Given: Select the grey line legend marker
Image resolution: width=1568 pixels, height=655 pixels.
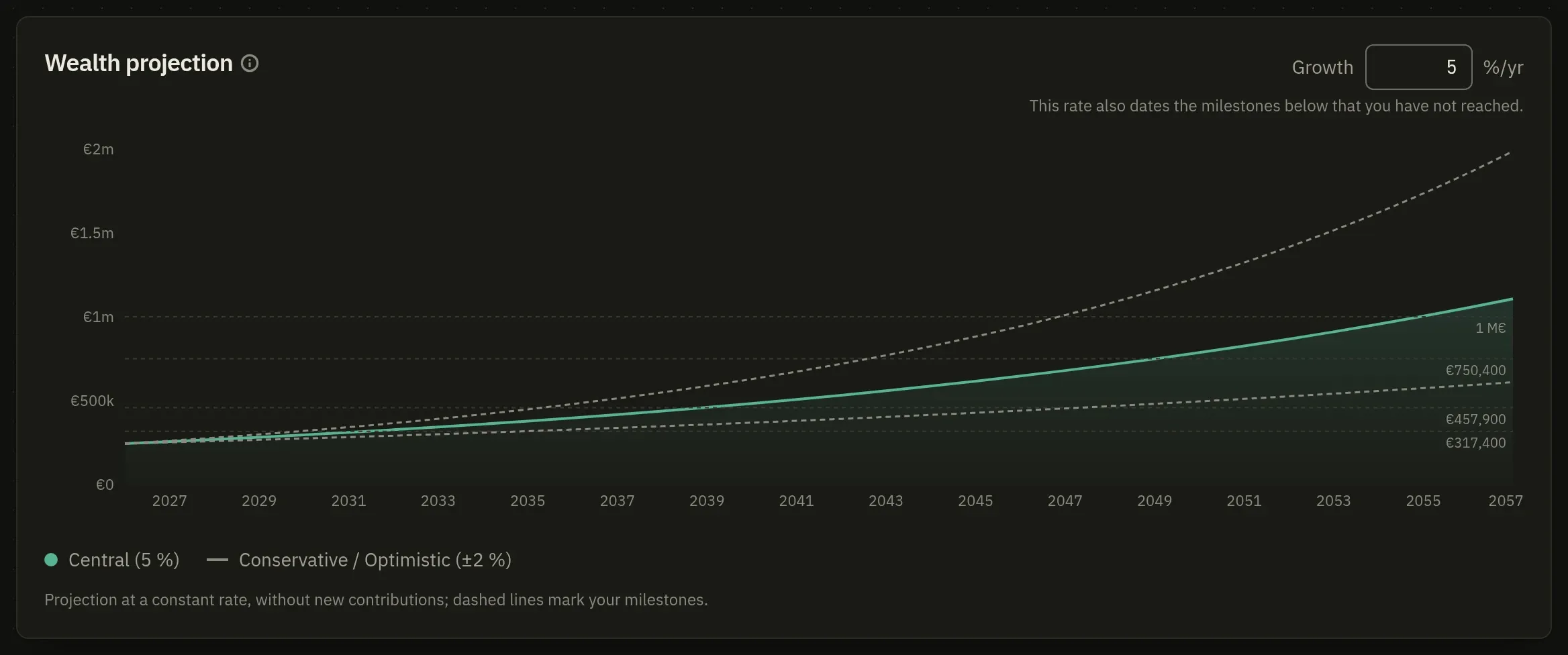Looking at the screenshot, I should point(217,560).
